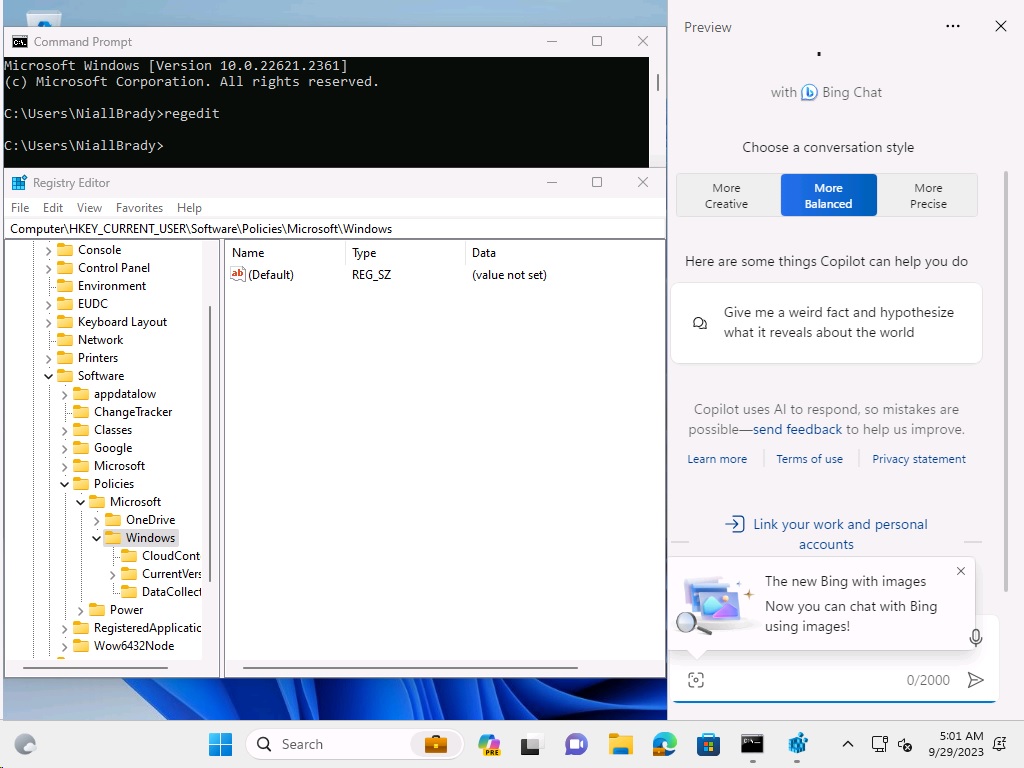Expand the Wow6432Node registry key

(x=65, y=647)
